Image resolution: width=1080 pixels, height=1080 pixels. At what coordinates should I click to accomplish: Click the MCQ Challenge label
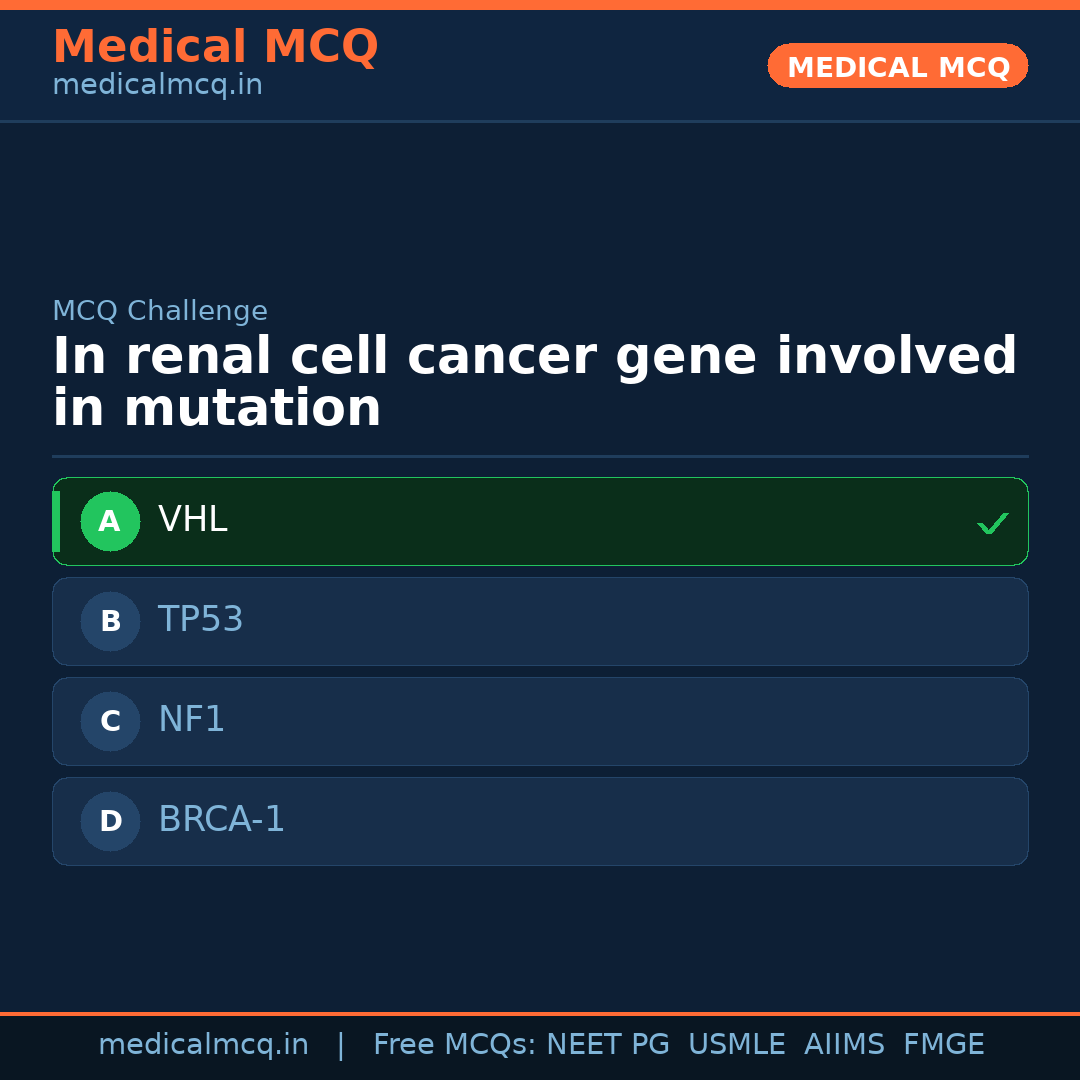[160, 312]
